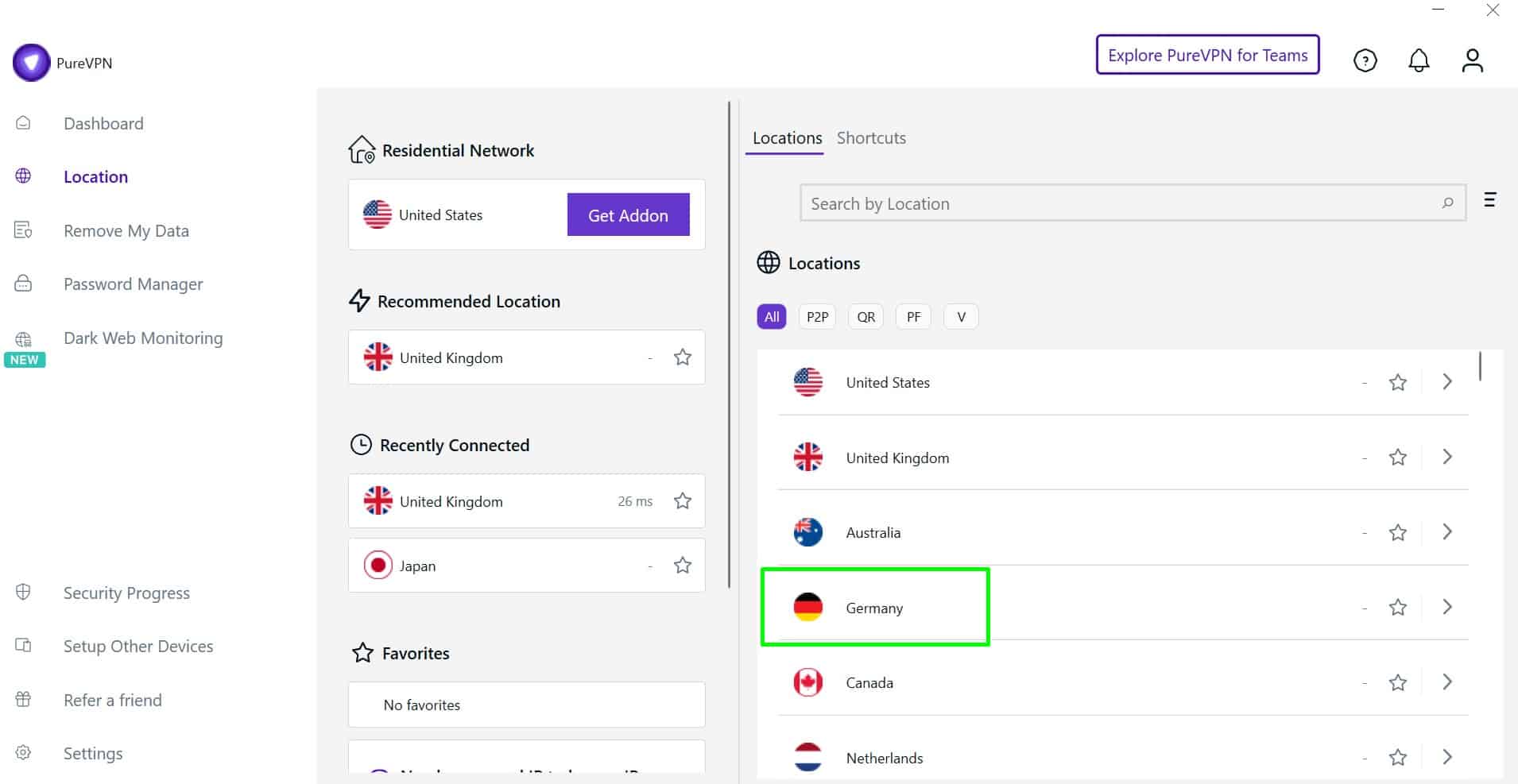This screenshot has height=784, width=1518.
Task: Expand Canada cities chevron
Action: point(1447,682)
